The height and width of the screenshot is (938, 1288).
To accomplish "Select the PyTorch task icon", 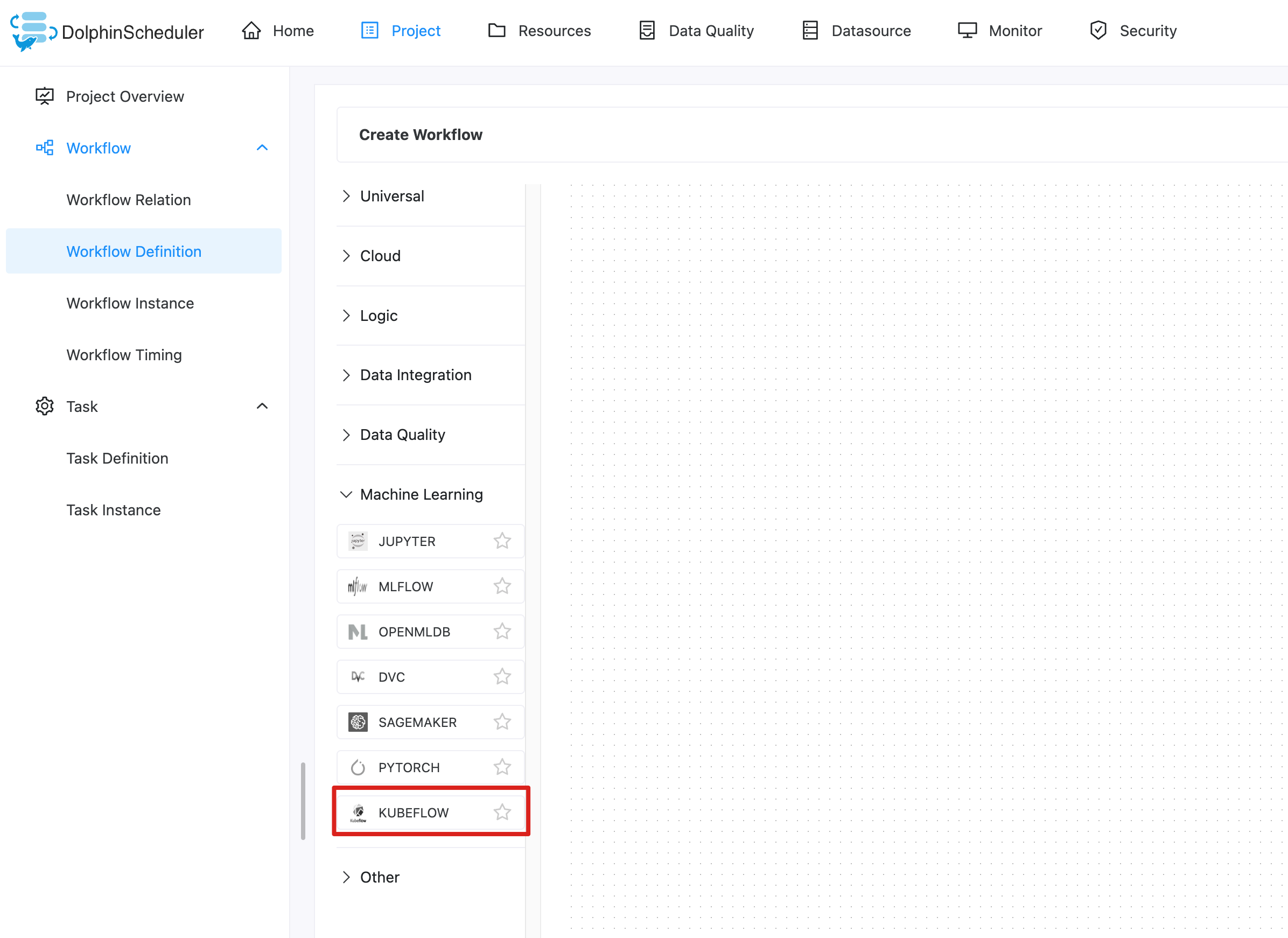I will 358,768.
